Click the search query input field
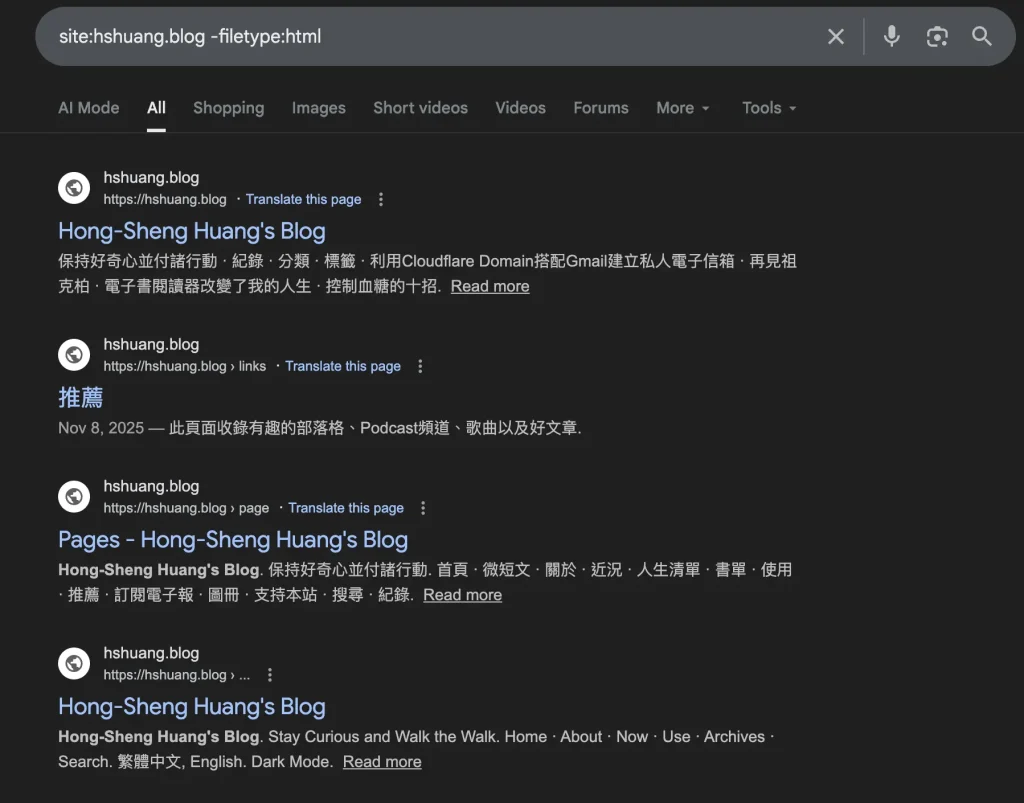The height and width of the screenshot is (803, 1024). tap(420, 37)
